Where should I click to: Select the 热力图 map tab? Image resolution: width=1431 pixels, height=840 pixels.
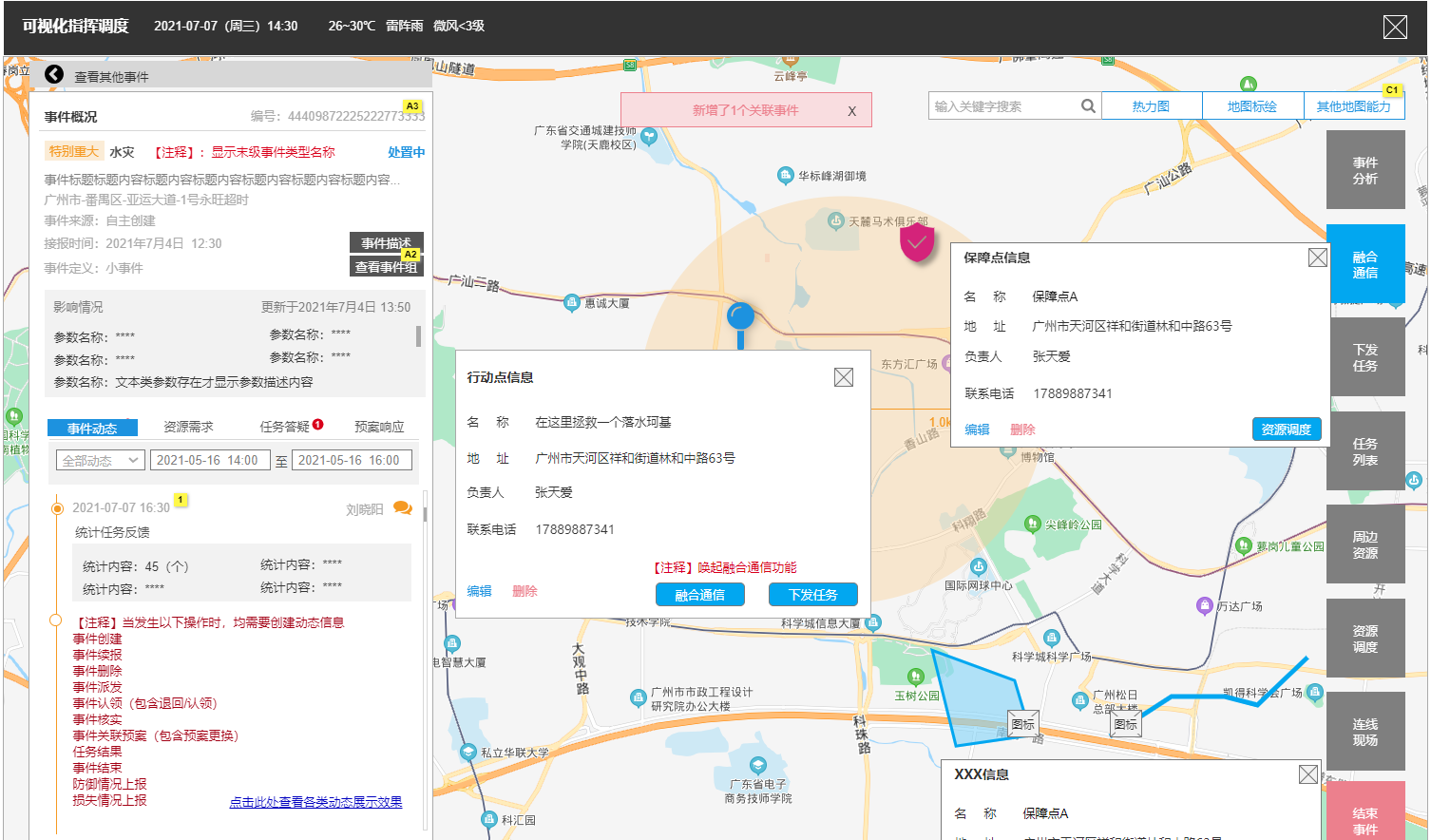[x=1152, y=106]
